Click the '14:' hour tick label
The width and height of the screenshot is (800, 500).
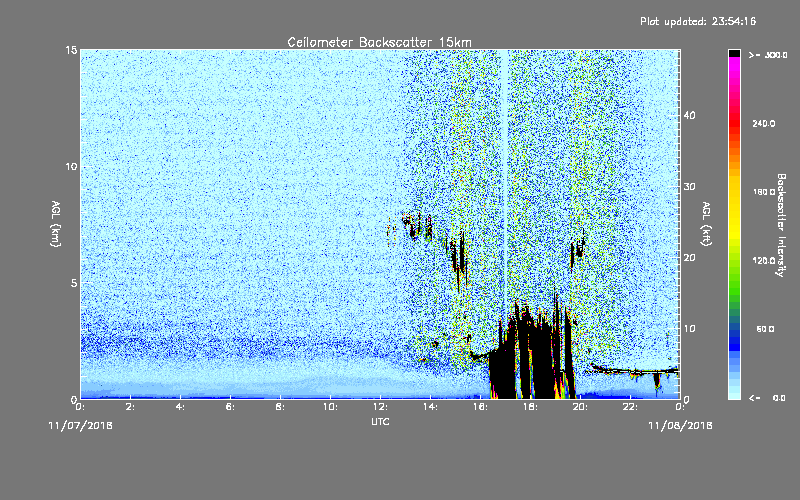click(x=431, y=407)
